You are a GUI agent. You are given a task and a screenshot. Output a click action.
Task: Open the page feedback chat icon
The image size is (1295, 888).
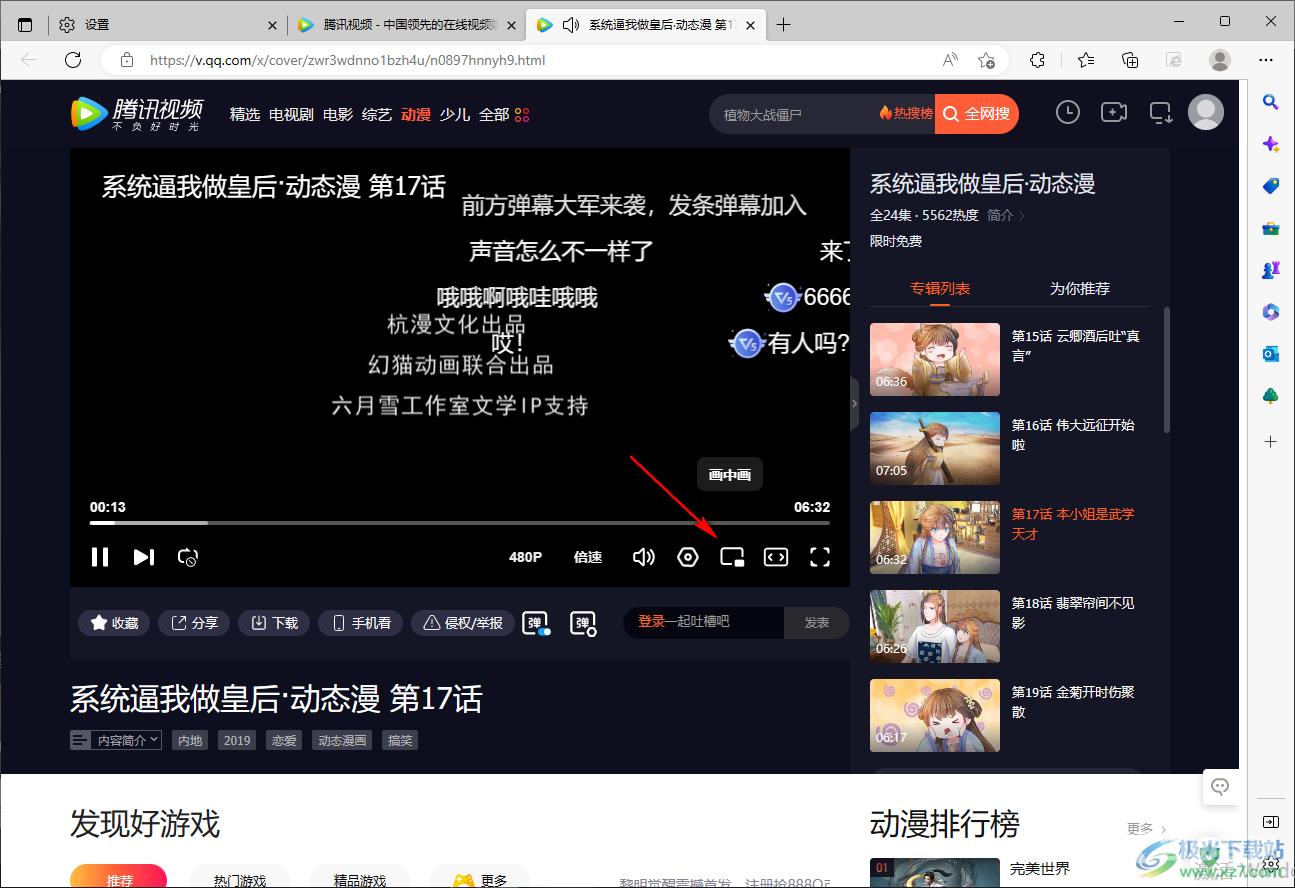point(1220,786)
